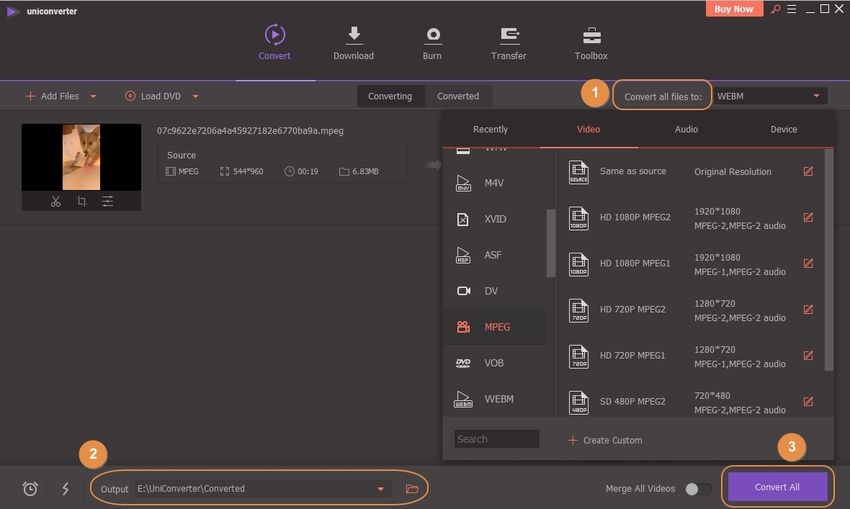Screen dimensions: 850x509
Task: Open the Burn section
Action: 432,42
